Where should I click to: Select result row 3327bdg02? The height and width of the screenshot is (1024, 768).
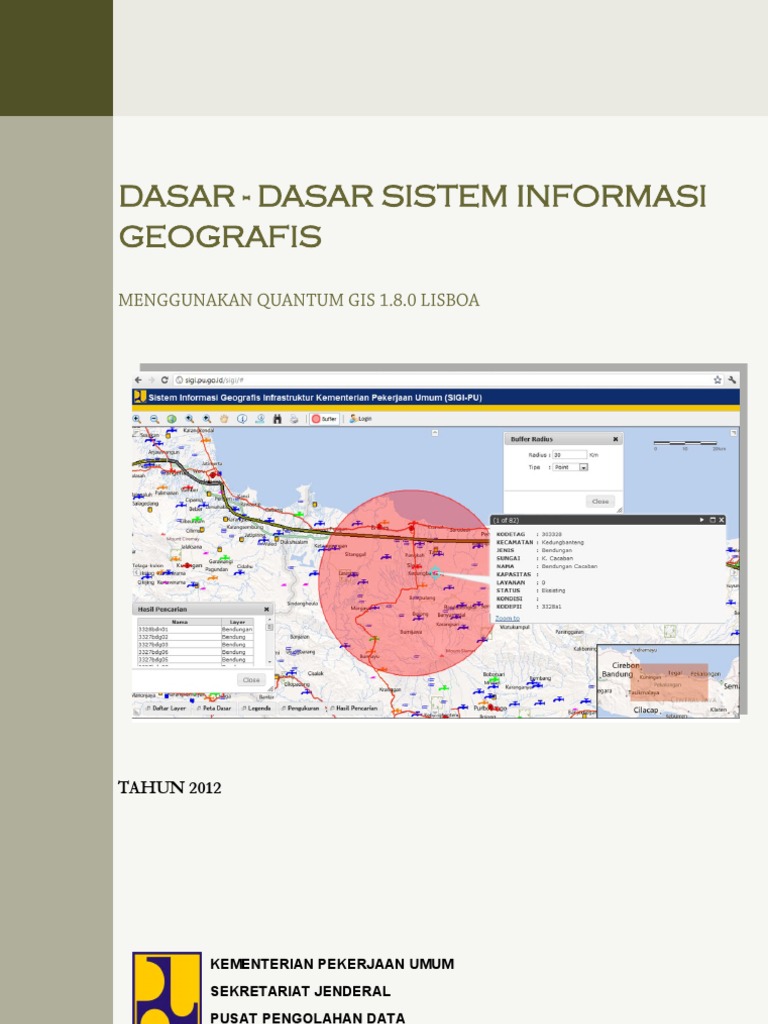pyautogui.click(x=195, y=637)
